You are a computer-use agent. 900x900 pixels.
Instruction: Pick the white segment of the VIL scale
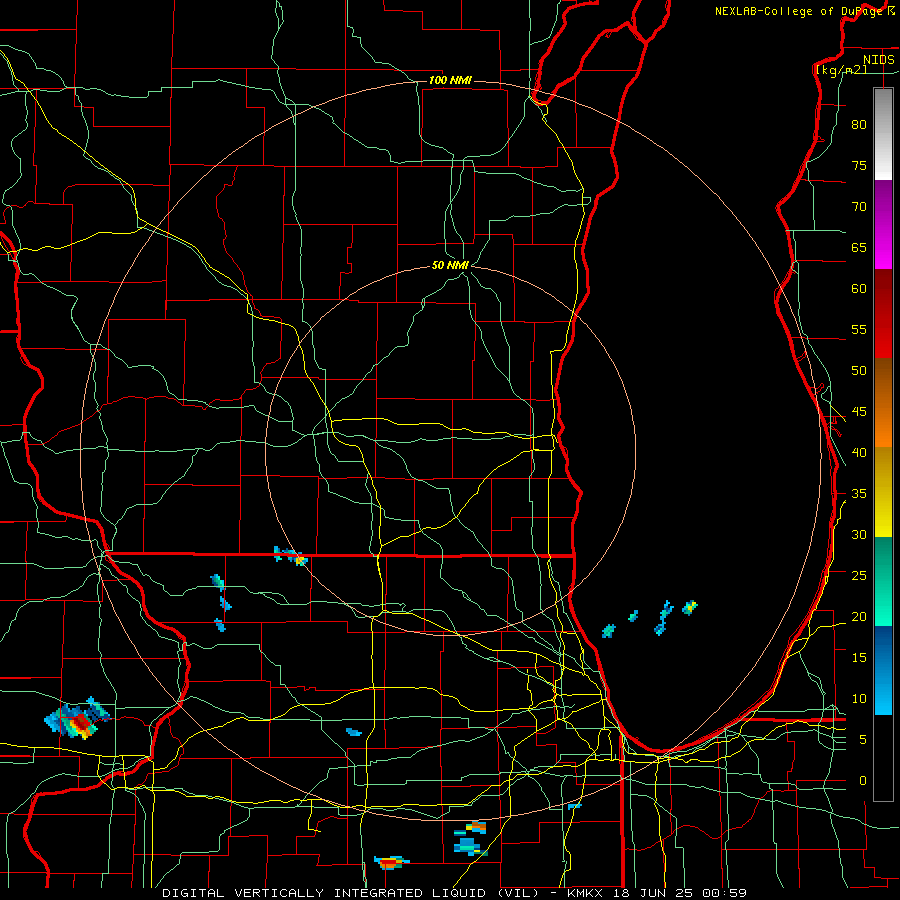click(883, 134)
